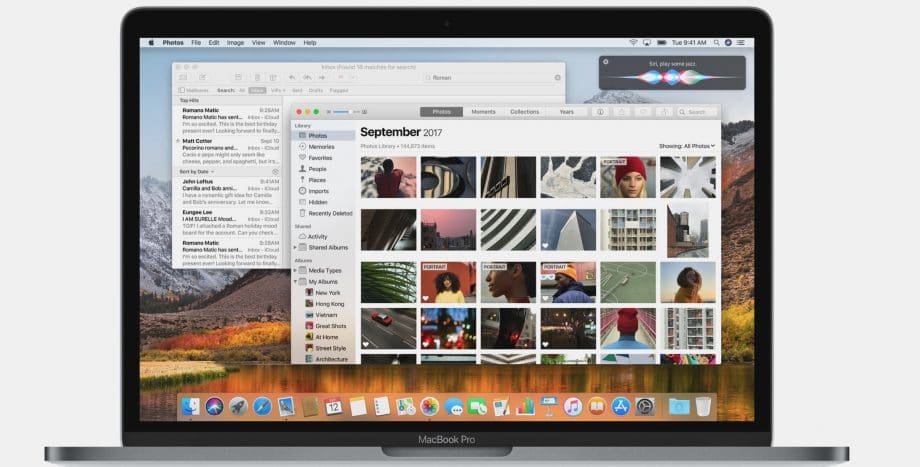Clear the Mail search field
Image resolution: width=920 pixels, height=467 pixels.
coord(557,77)
